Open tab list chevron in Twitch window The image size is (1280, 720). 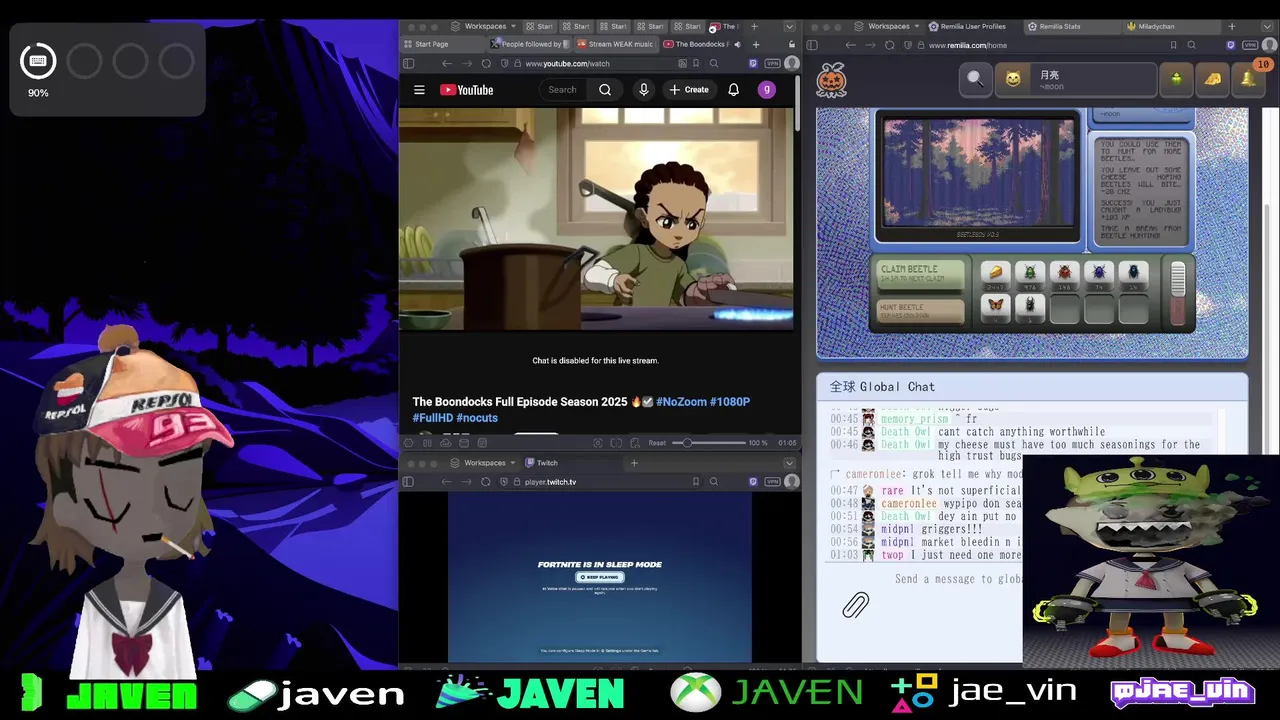pyautogui.click(x=789, y=463)
